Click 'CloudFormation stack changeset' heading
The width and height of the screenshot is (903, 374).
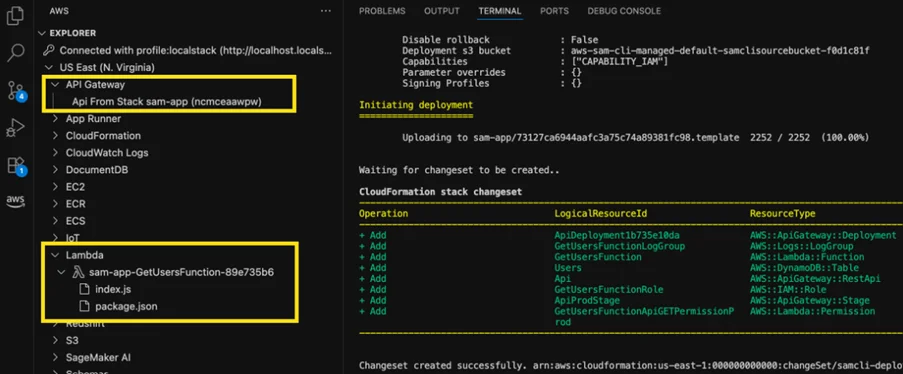[441, 192]
